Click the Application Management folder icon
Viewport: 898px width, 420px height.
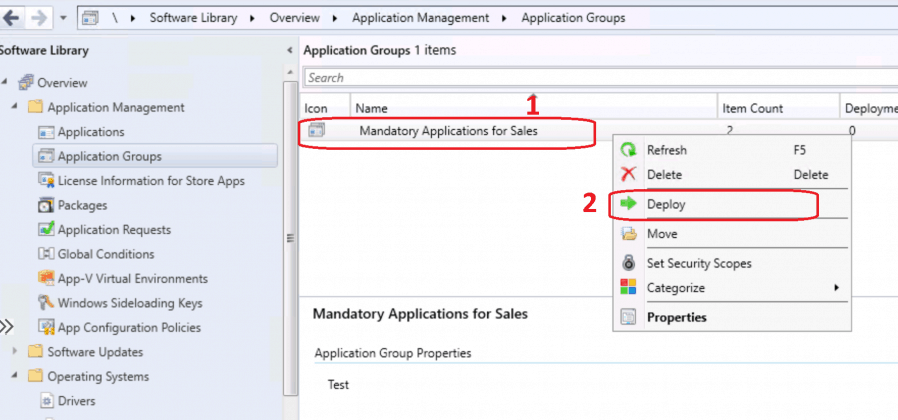(36, 107)
